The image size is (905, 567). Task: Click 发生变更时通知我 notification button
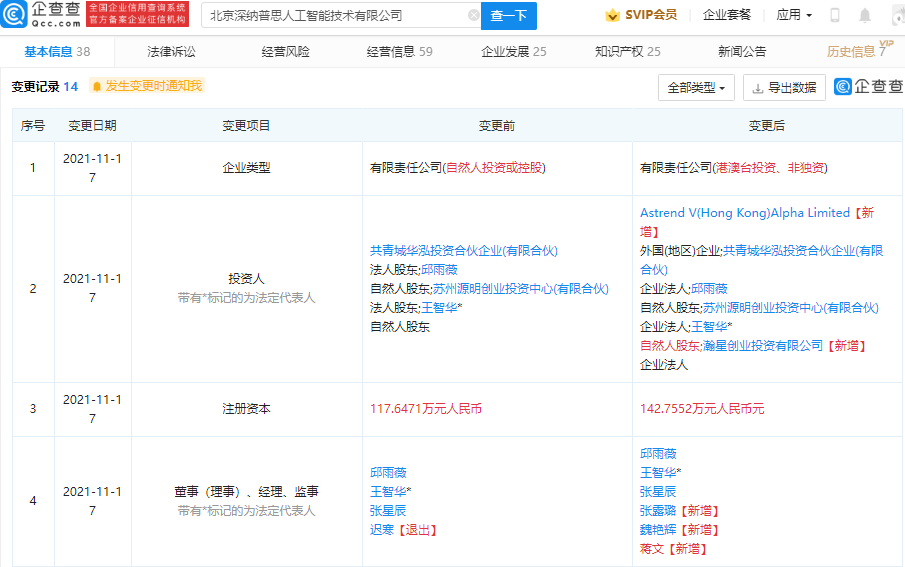pos(147,86)
